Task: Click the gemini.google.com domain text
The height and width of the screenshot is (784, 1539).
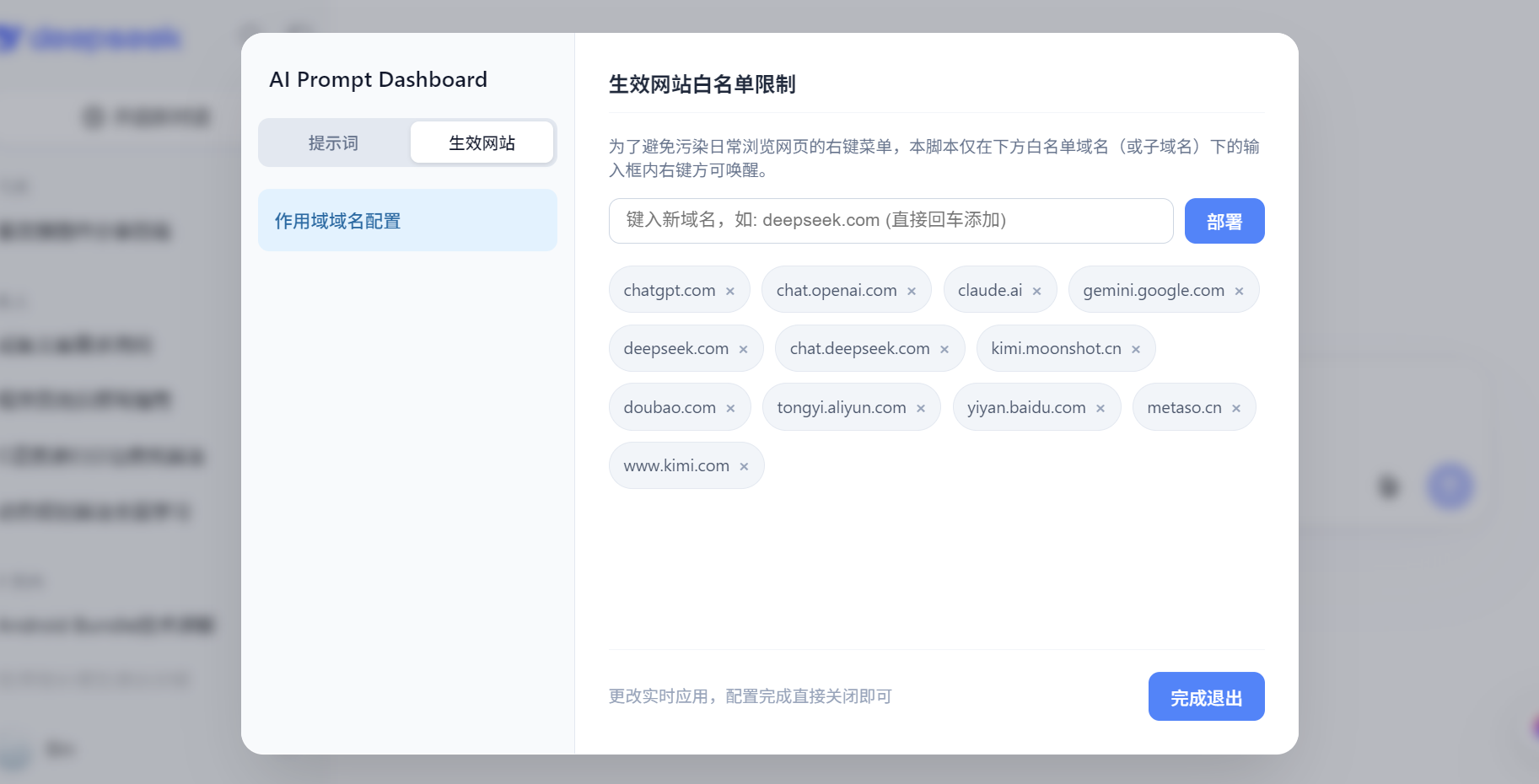Action: 1154,290
